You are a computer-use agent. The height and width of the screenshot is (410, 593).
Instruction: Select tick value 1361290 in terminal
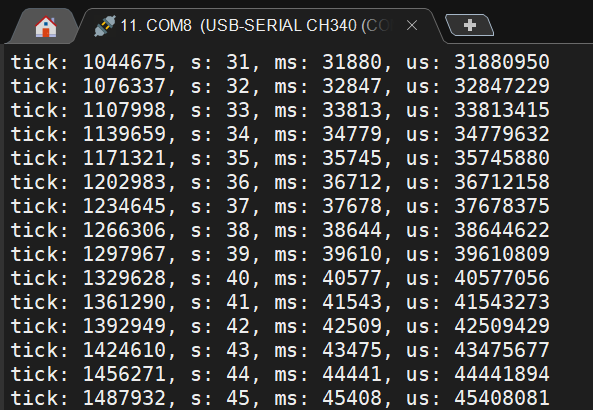(x=124, y=302)
